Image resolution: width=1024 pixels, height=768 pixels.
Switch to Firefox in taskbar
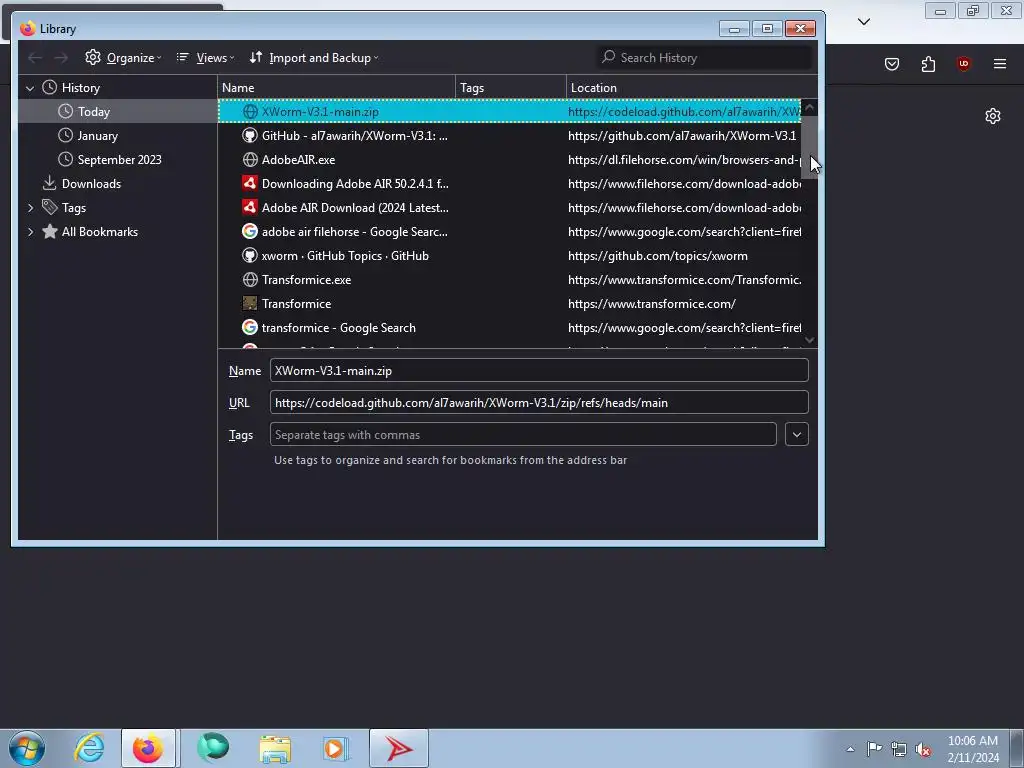click(x=148, y=748)
